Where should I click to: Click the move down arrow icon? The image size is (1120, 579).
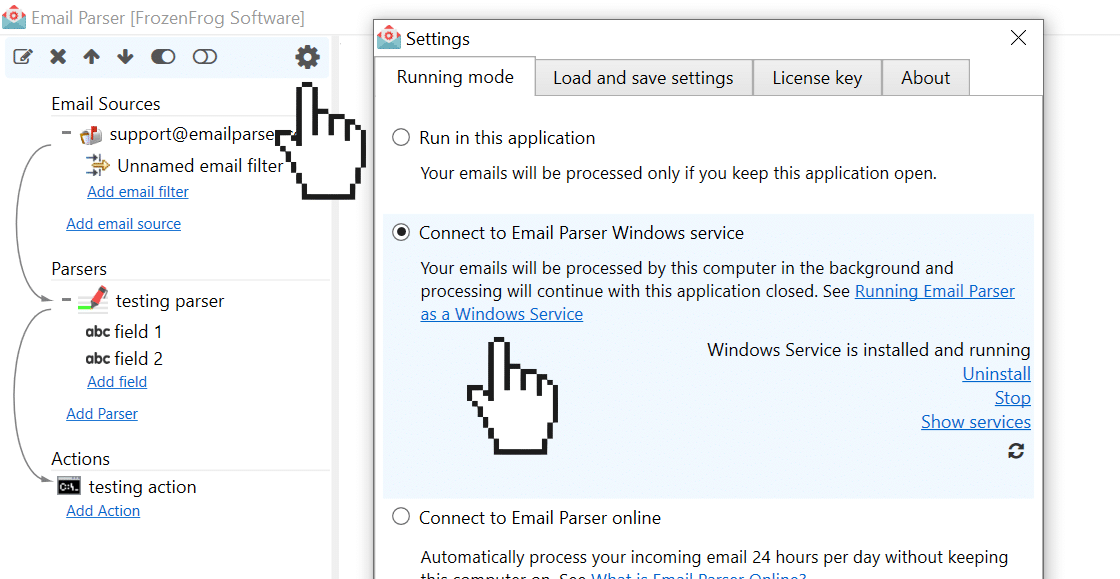(125, 56)
